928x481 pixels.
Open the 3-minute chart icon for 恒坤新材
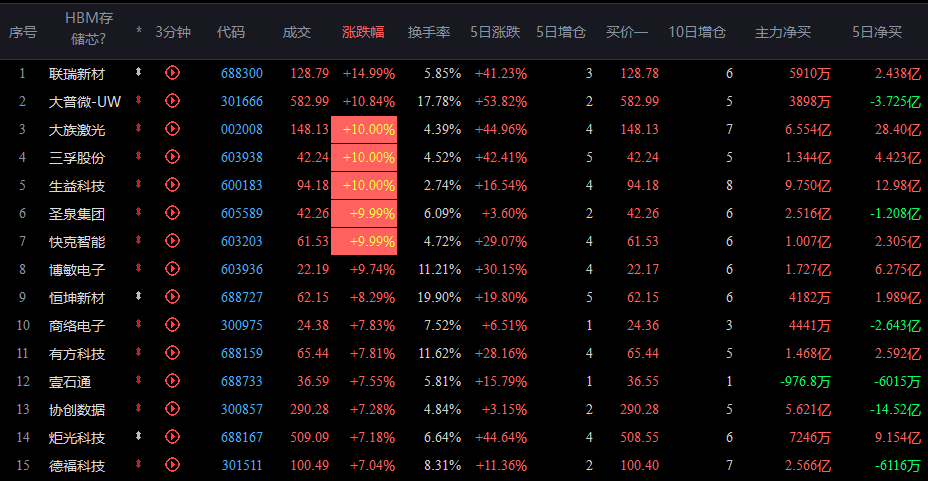tap(172, 296)
